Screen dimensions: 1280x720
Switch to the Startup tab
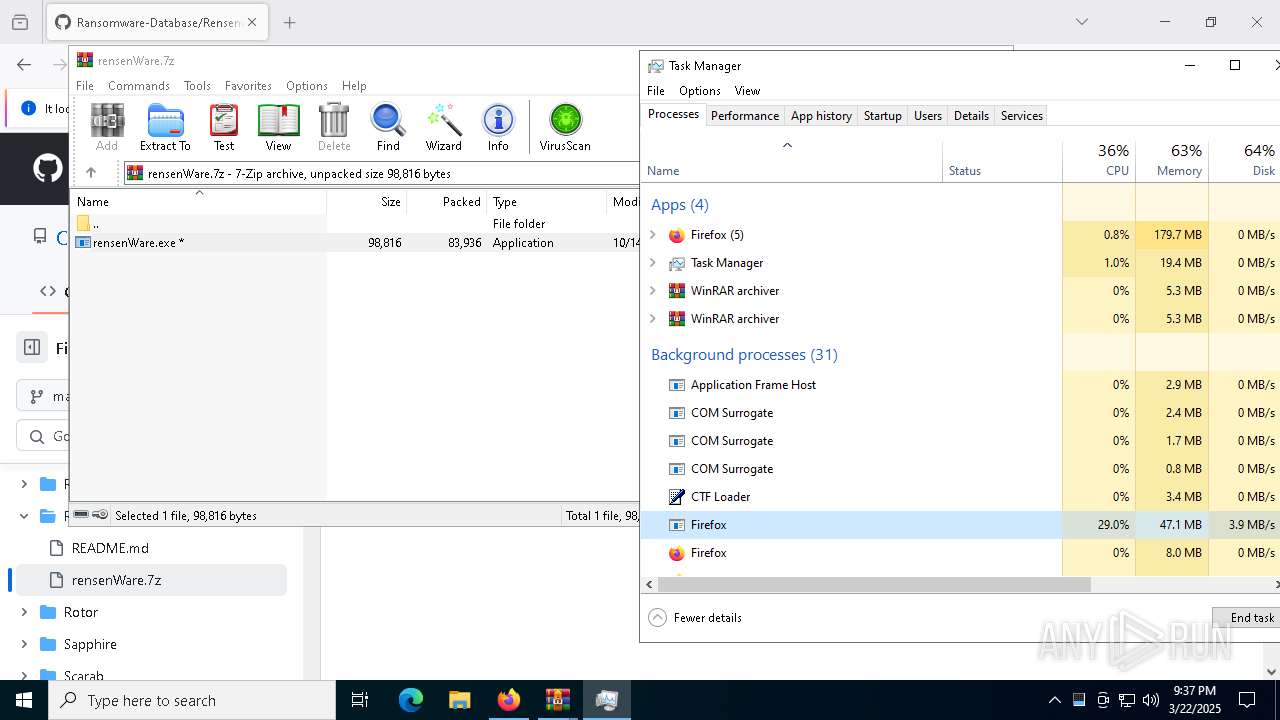coord(883,116)
